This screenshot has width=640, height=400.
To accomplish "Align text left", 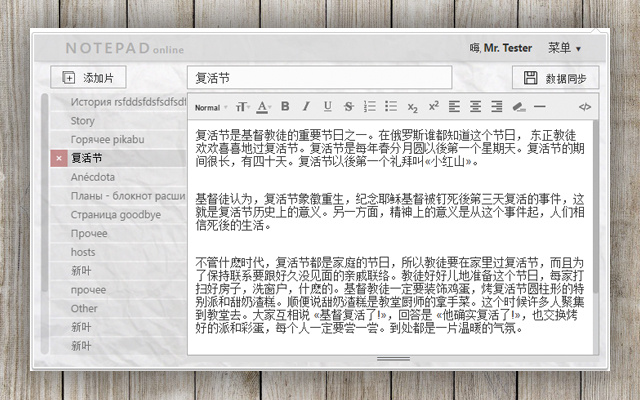I will (454, 107).
